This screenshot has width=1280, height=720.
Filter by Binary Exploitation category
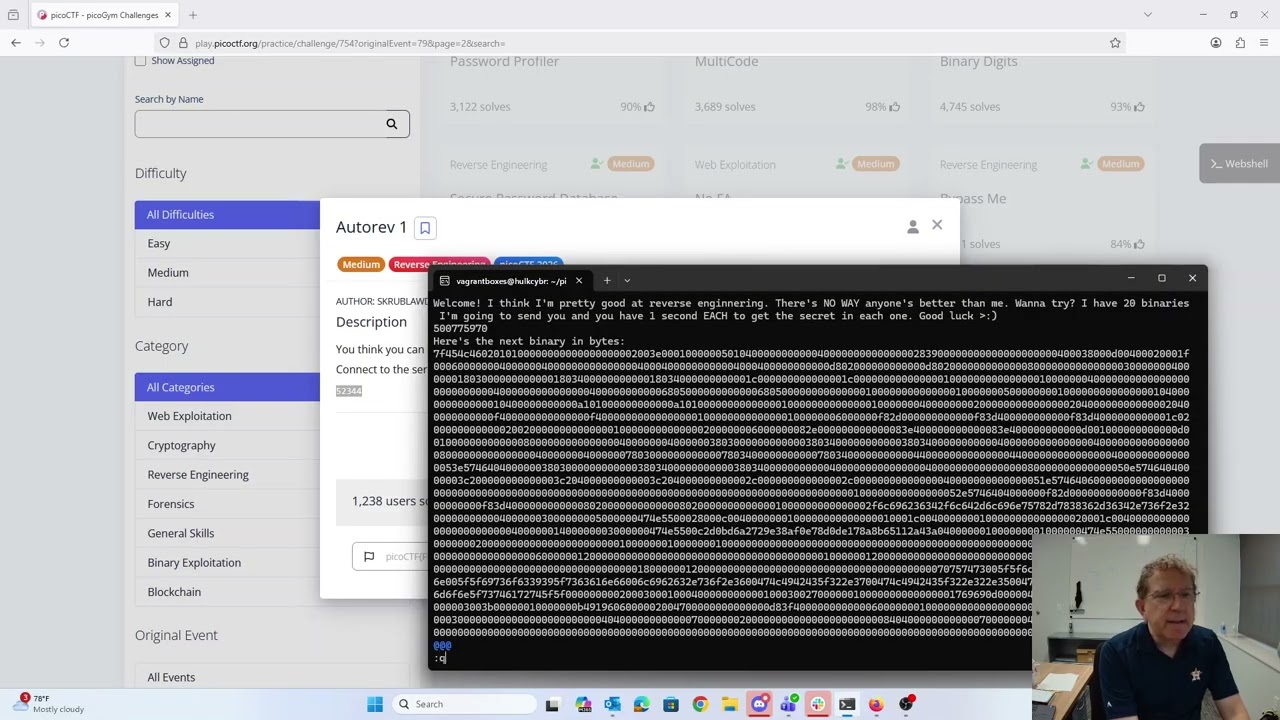click(227, 562)
